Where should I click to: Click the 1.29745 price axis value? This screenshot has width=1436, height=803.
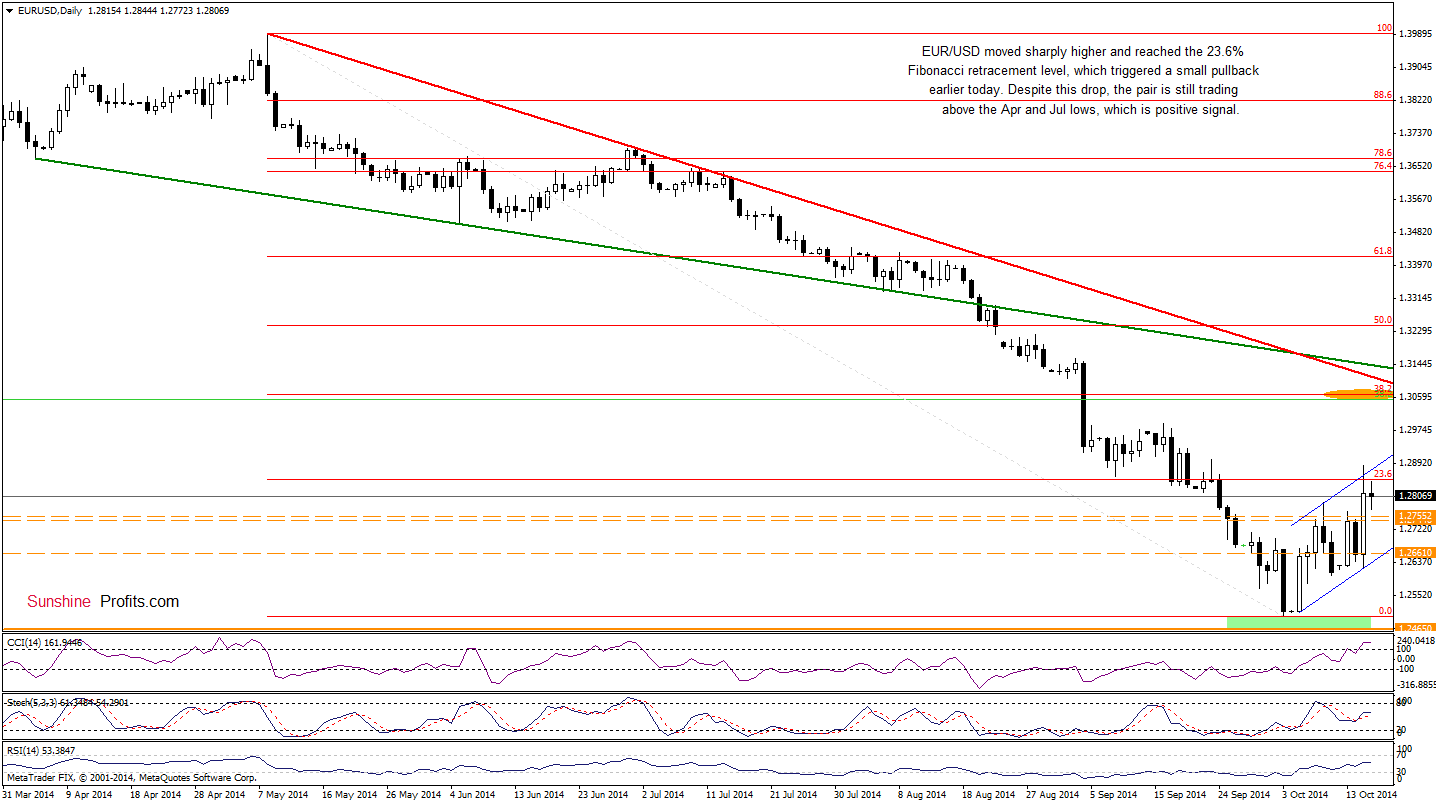tap(1418, 430)
